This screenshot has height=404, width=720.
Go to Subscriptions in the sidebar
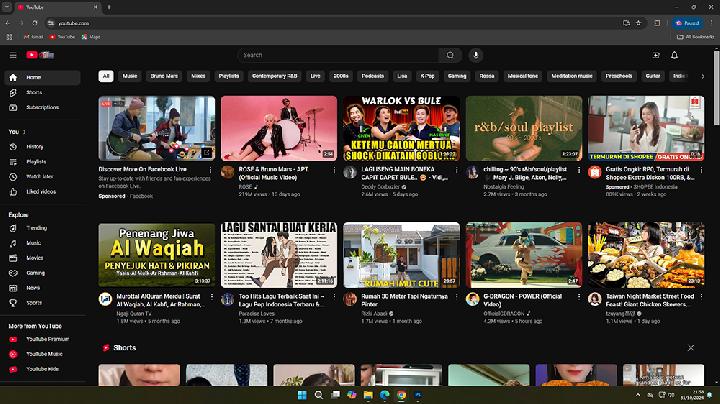[41, 107]
